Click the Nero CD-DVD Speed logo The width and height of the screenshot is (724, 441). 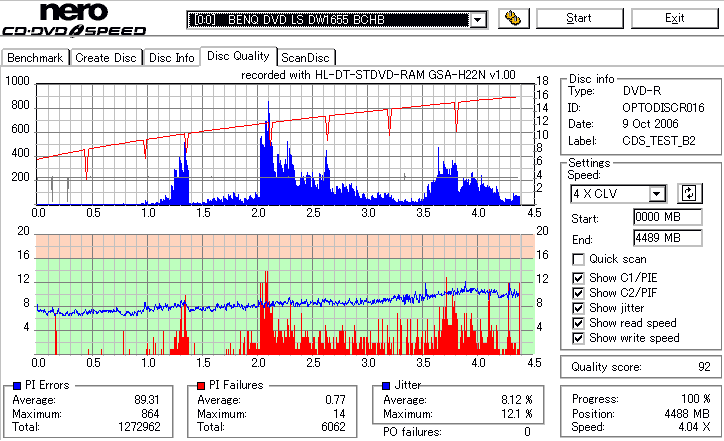click(74, 19)
